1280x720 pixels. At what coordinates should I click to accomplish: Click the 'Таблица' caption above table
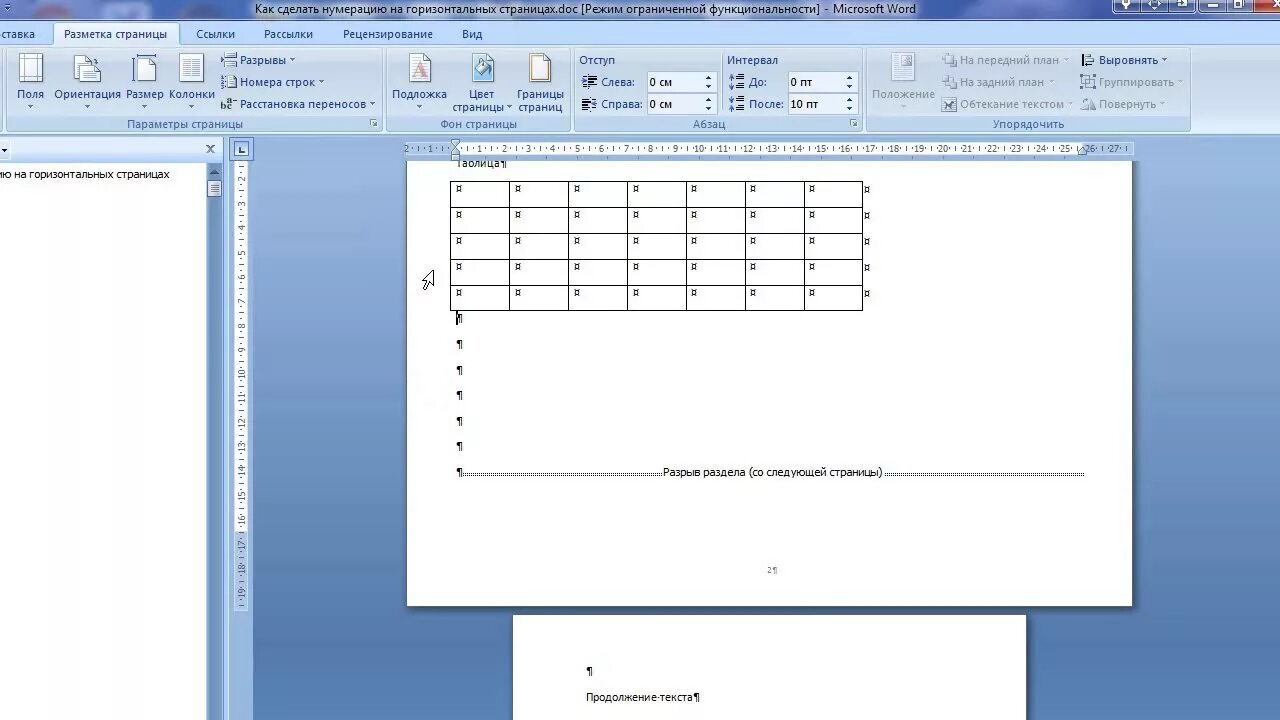coord(480,164)
